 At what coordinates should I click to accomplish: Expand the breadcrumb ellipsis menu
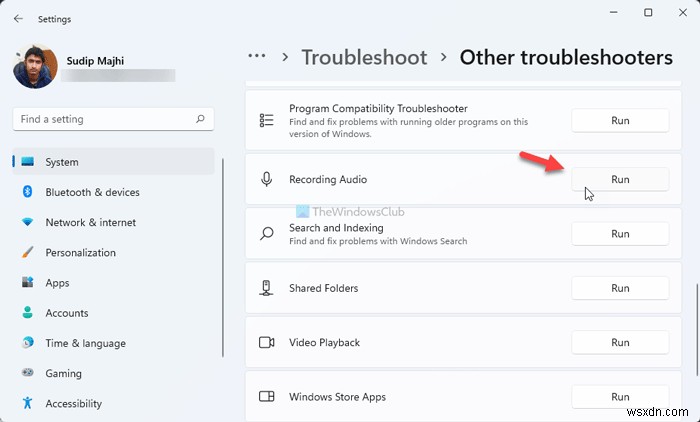[257, 58]
